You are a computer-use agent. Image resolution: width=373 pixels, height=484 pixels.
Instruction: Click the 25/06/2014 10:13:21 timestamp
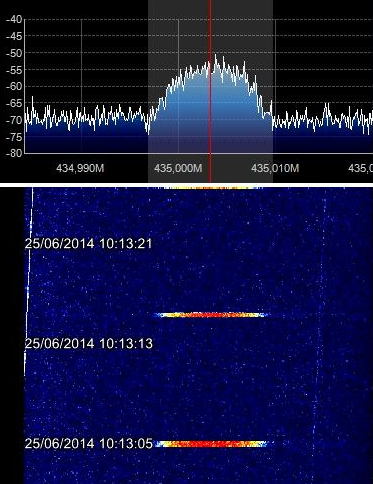[x=88, y=243]
